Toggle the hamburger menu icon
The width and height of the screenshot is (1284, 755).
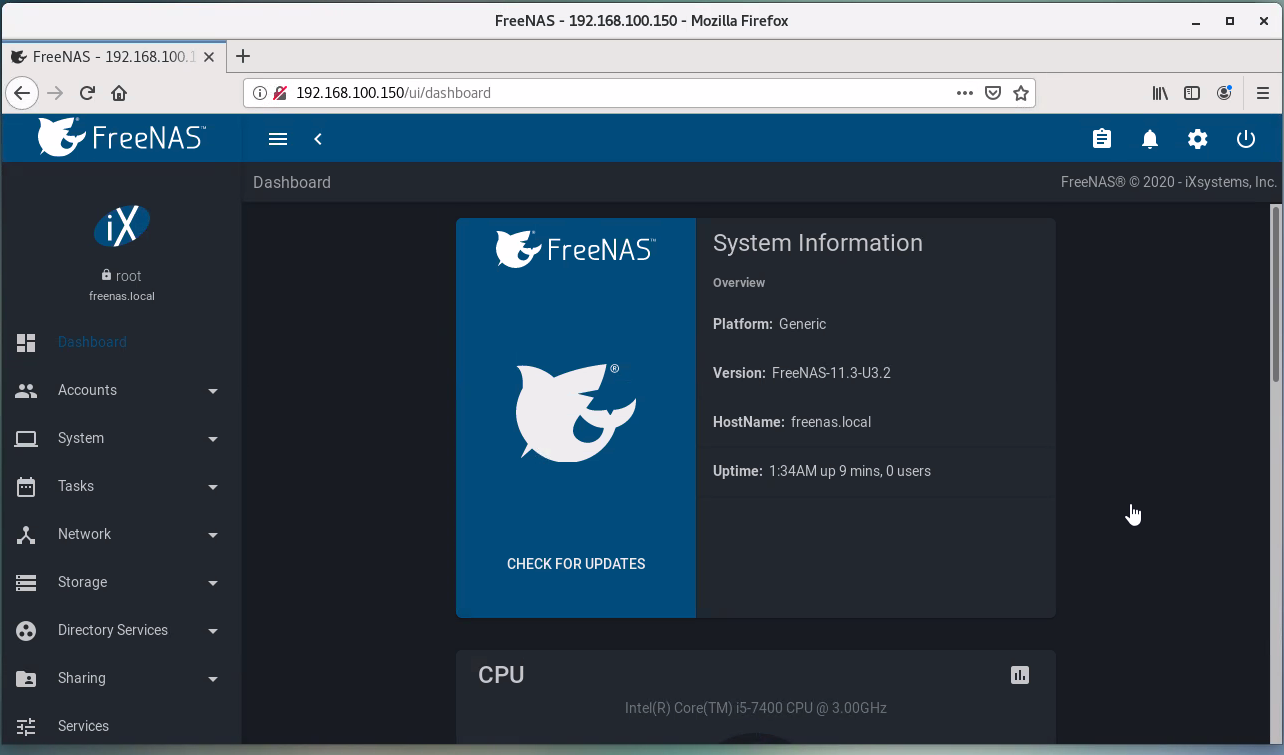[278, 139]
